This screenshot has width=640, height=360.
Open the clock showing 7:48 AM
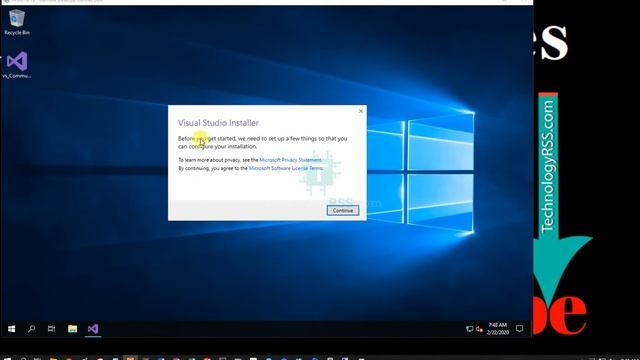[x=498, y=329]
